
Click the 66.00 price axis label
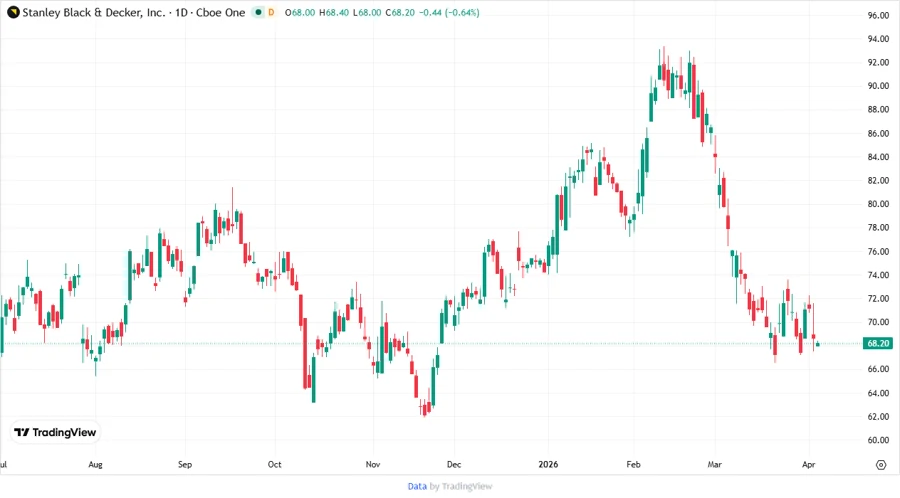tap(878, 369)
